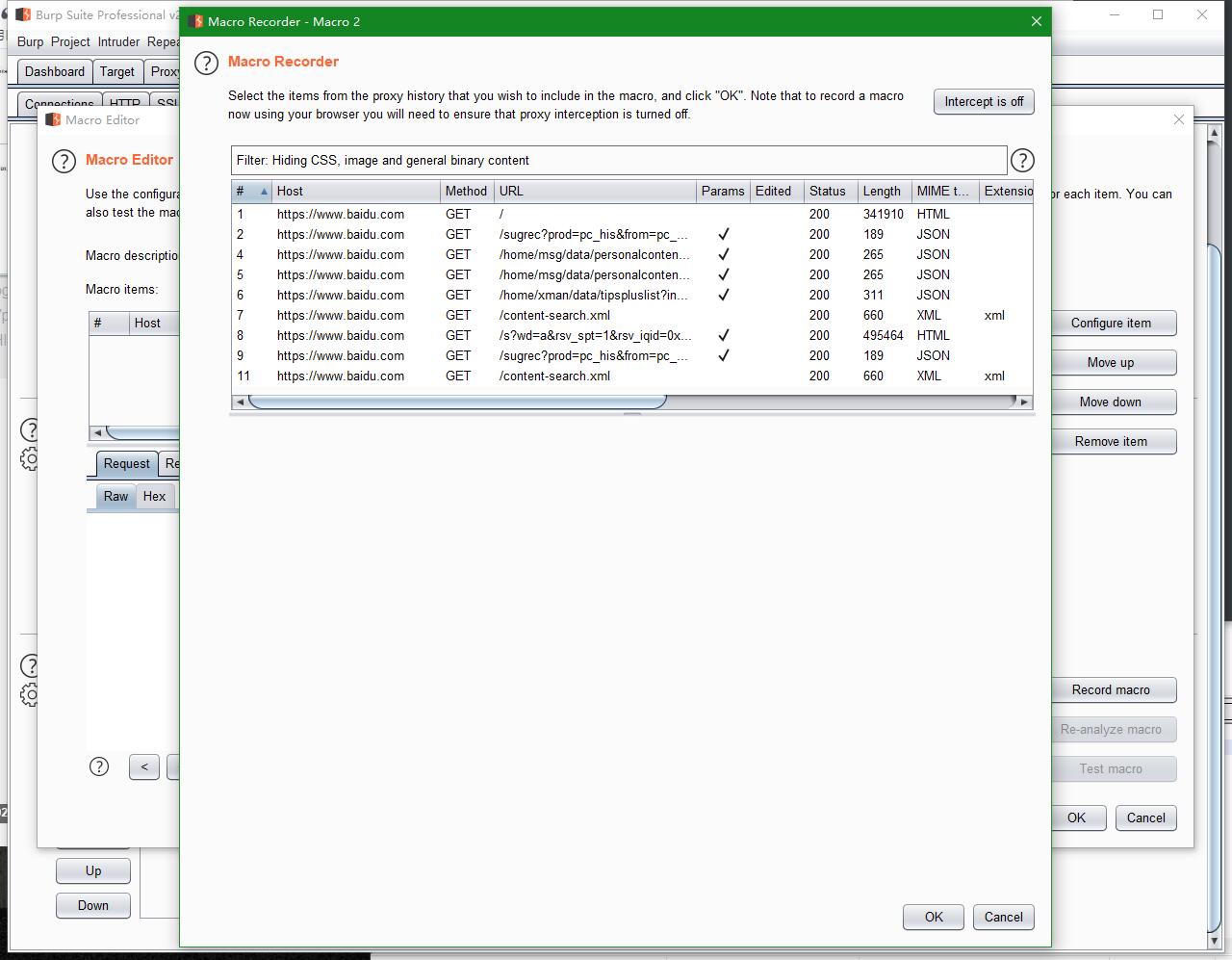Click the Params checkmark on row 2

coord(724,234)
